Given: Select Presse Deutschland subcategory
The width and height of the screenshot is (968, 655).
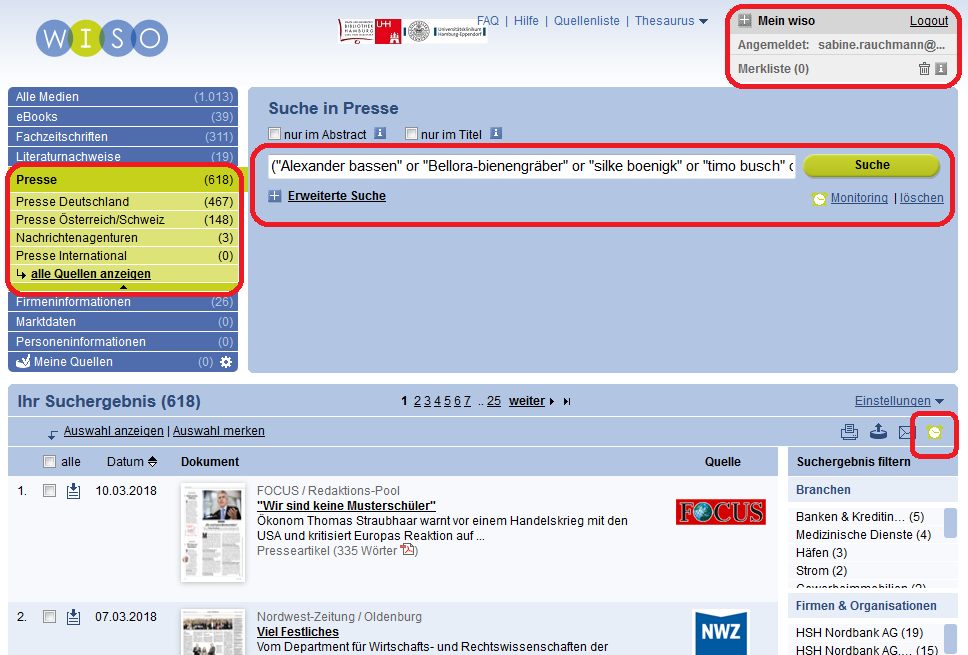Looking at the screenshot, I should point(124,202).
